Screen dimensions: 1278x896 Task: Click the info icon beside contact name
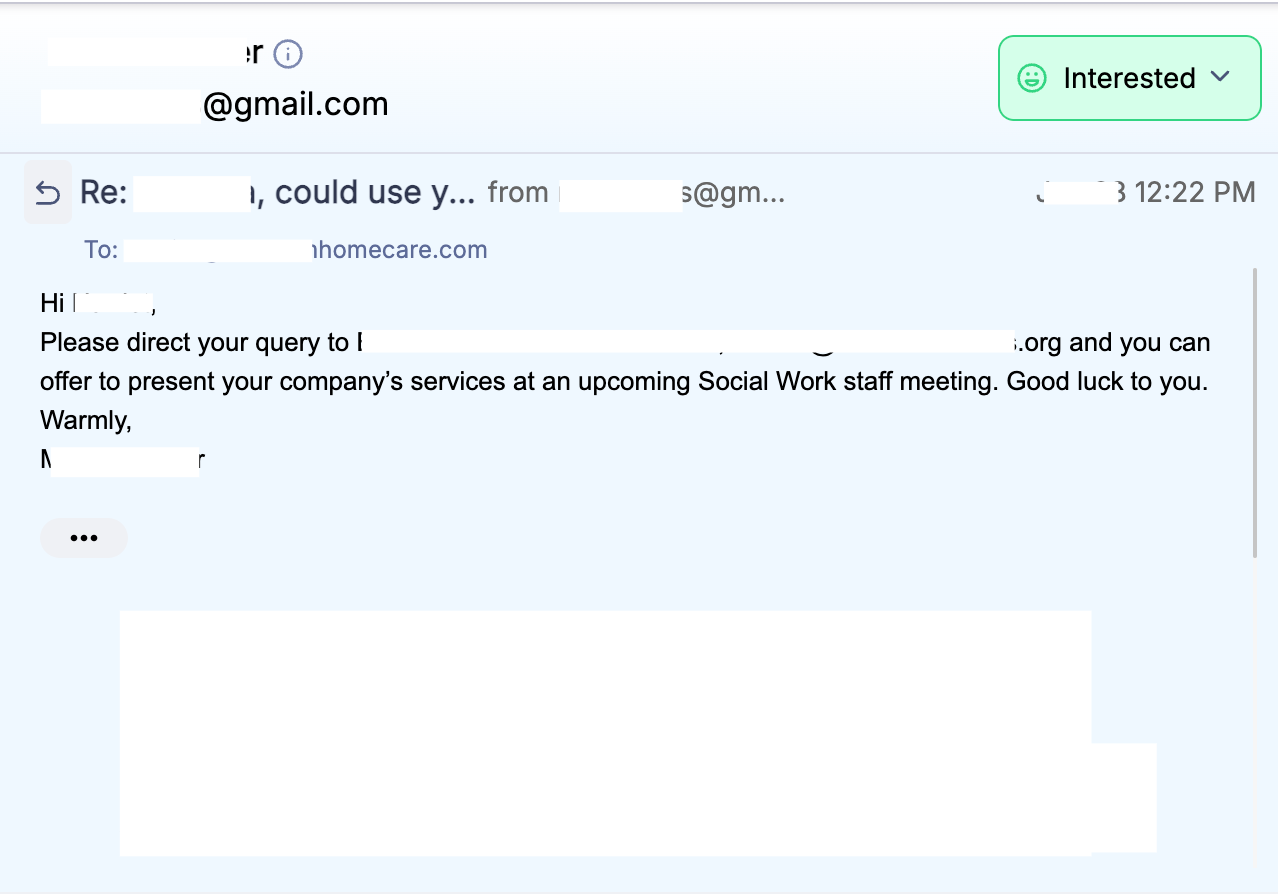tap(288, 54)
